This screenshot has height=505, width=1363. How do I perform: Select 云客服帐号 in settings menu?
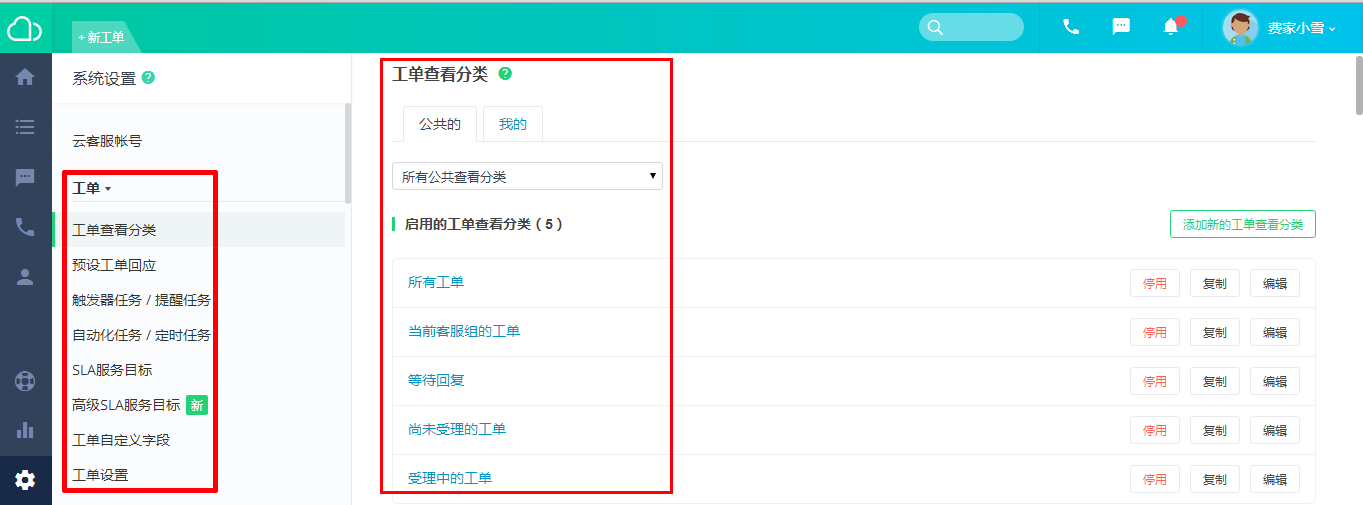click(x=107, y=141)
